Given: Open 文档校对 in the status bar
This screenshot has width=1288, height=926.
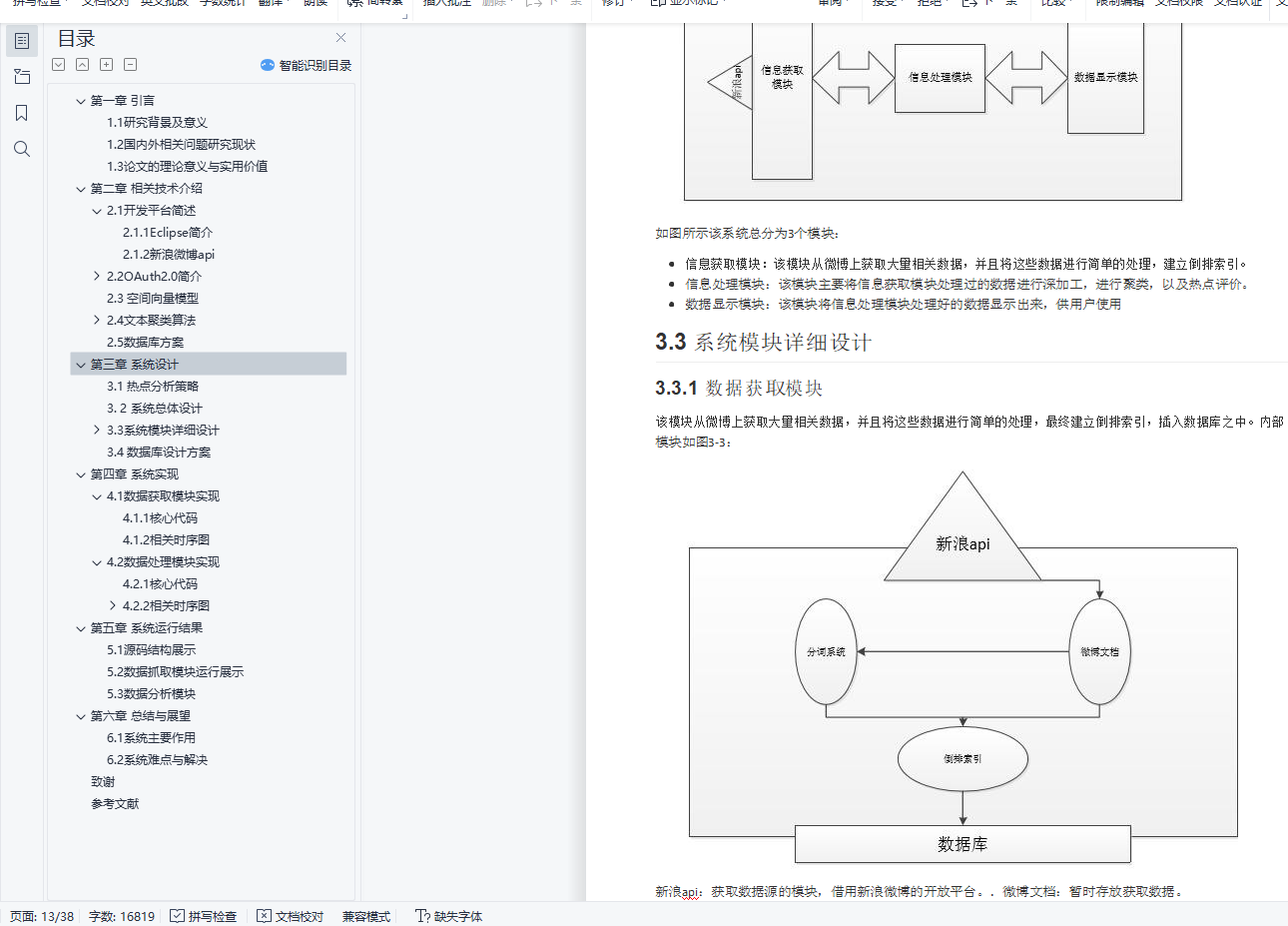Looking at the screenshot, I should [291, 916].
